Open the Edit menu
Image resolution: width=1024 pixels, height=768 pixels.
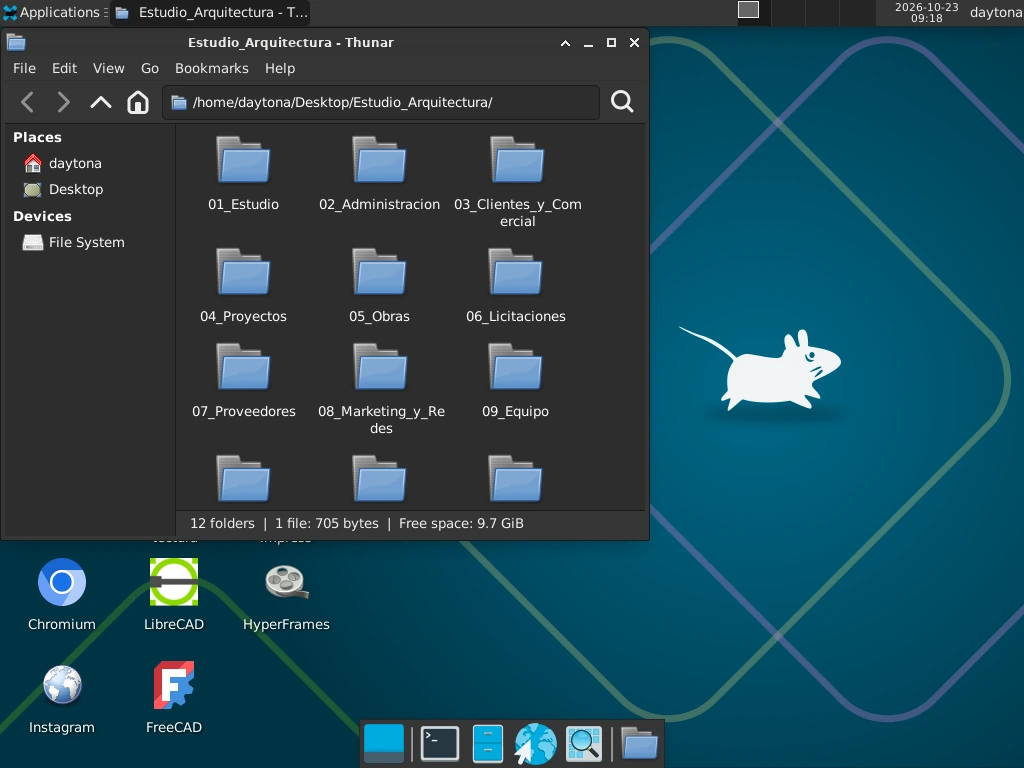click(x=65, y=69)
